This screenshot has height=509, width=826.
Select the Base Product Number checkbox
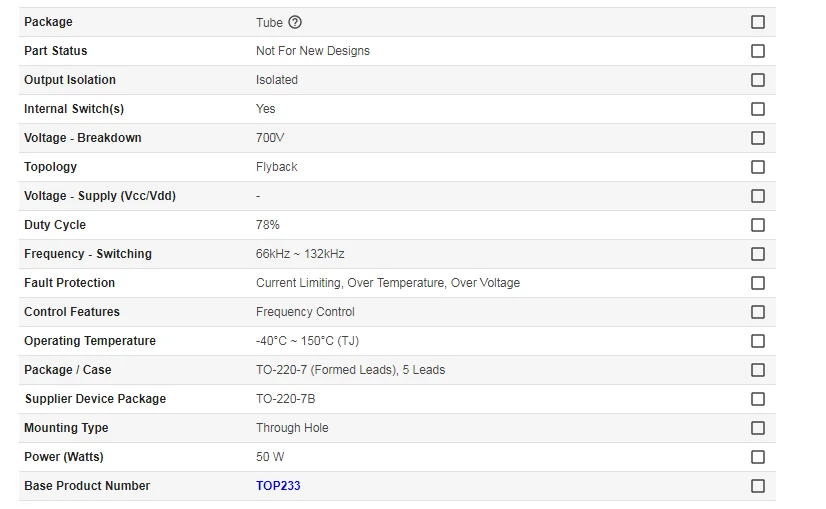click(758, 486)
